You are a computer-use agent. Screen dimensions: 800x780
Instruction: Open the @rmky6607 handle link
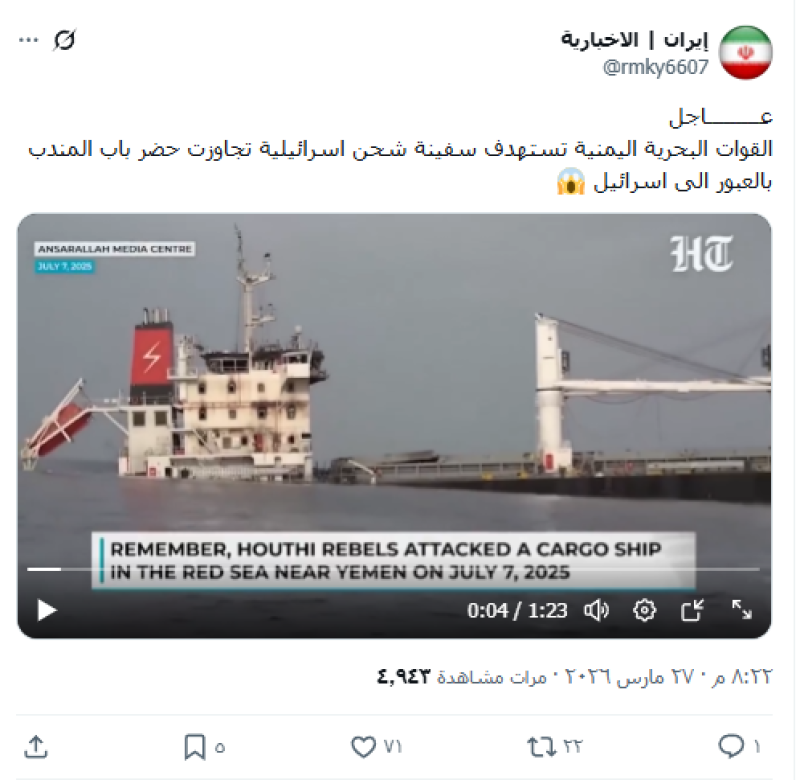(x=656, y=67)
